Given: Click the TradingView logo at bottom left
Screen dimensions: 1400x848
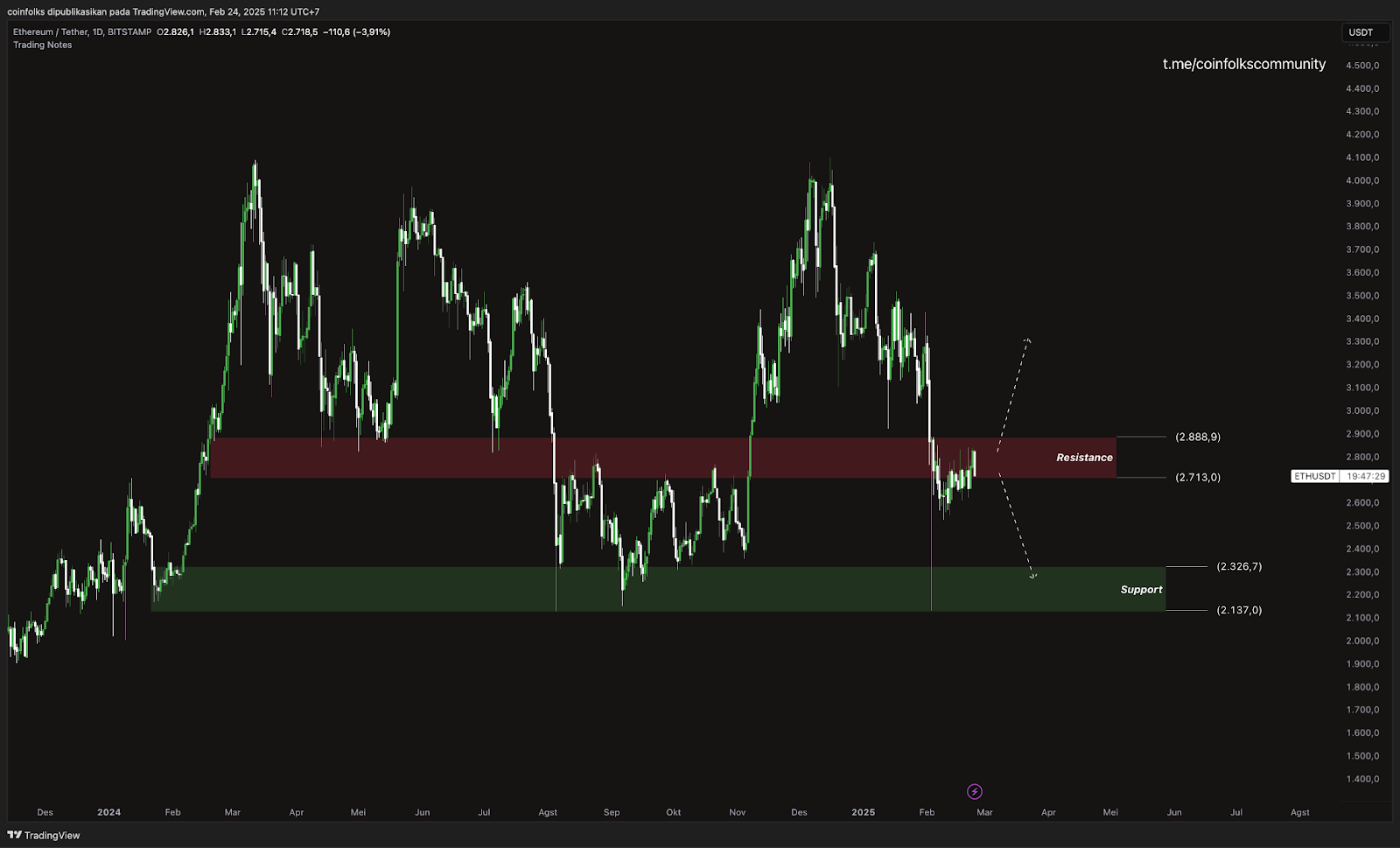Looking at the screenshot, I should click(44, 835).
